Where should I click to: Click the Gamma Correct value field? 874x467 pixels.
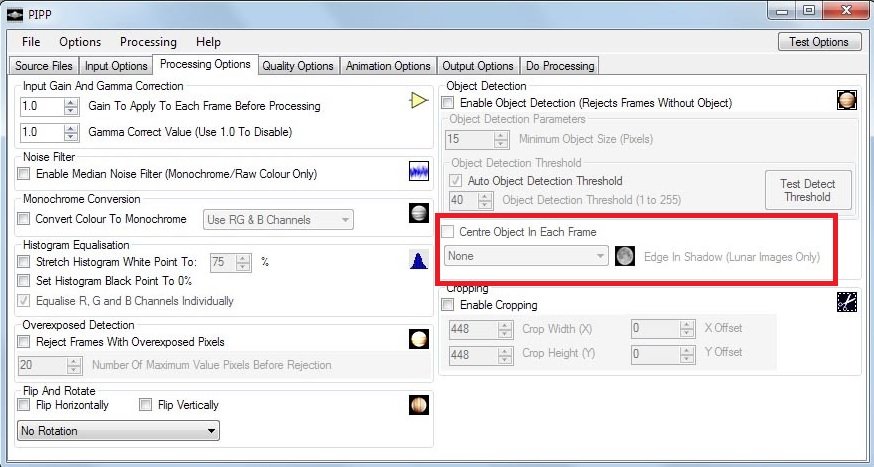coord(42,133)
